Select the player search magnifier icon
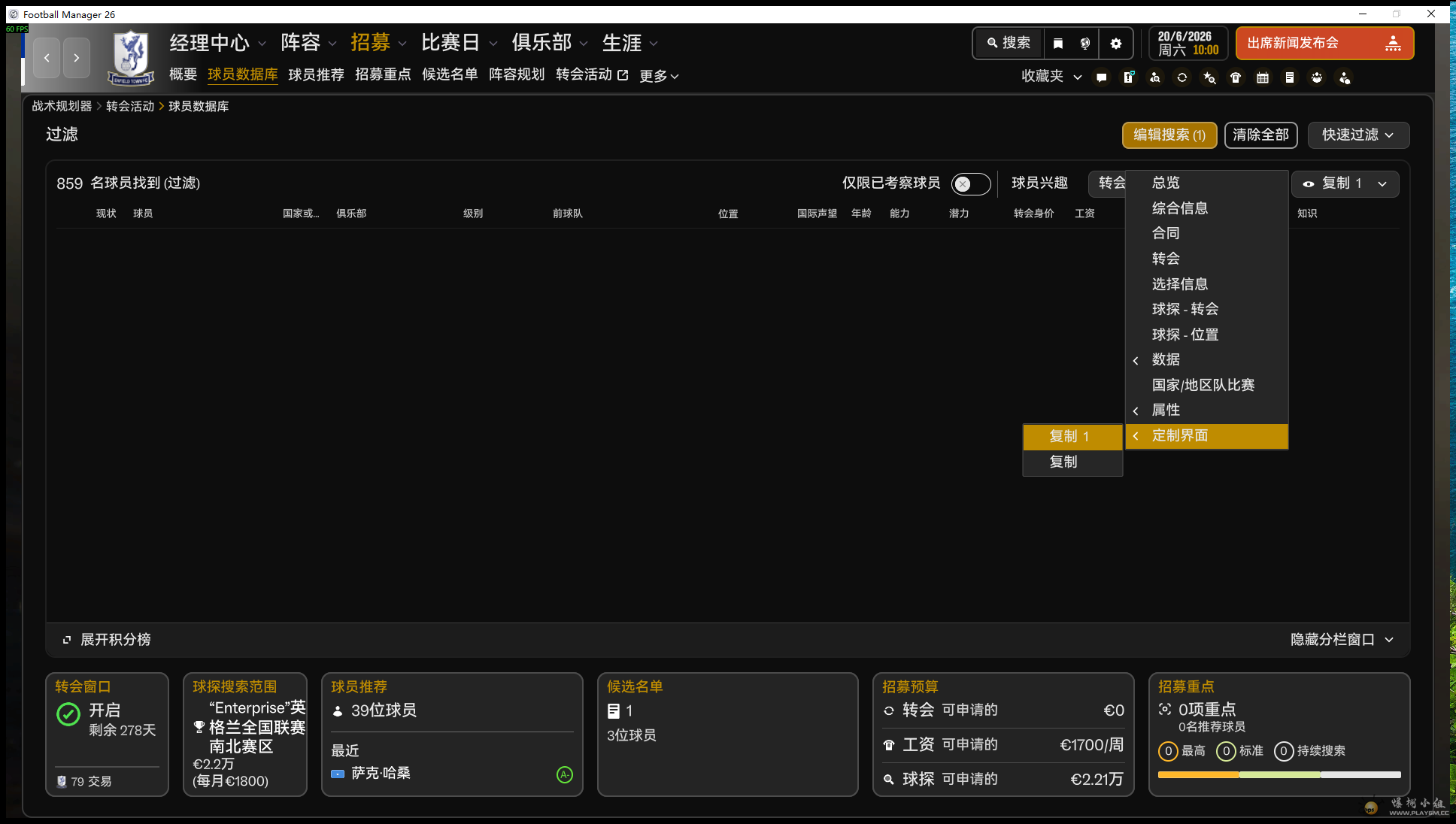 1155,77
